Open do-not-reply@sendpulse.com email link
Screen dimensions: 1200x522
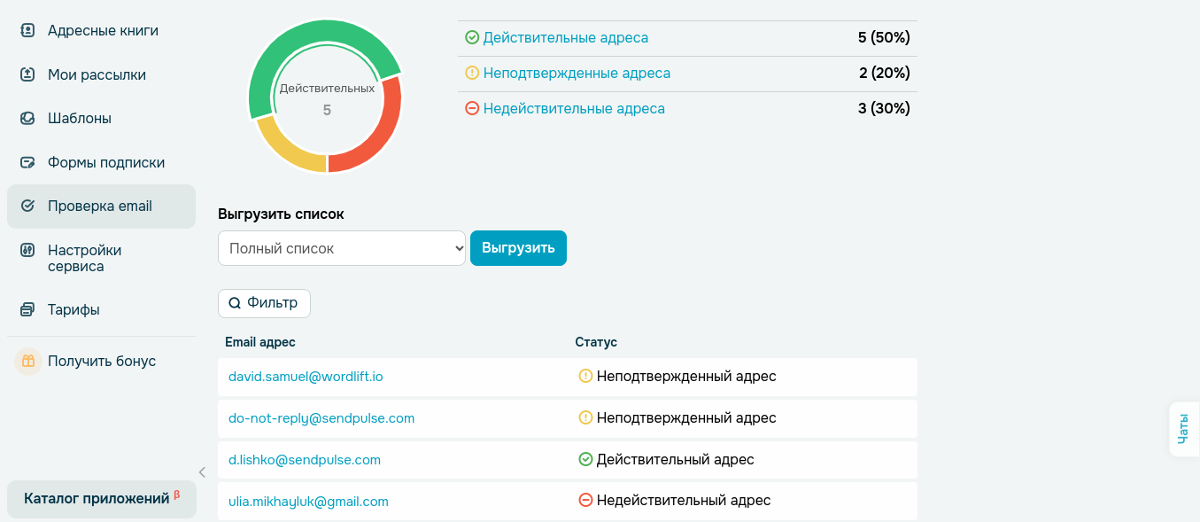[x=321, y=418]
